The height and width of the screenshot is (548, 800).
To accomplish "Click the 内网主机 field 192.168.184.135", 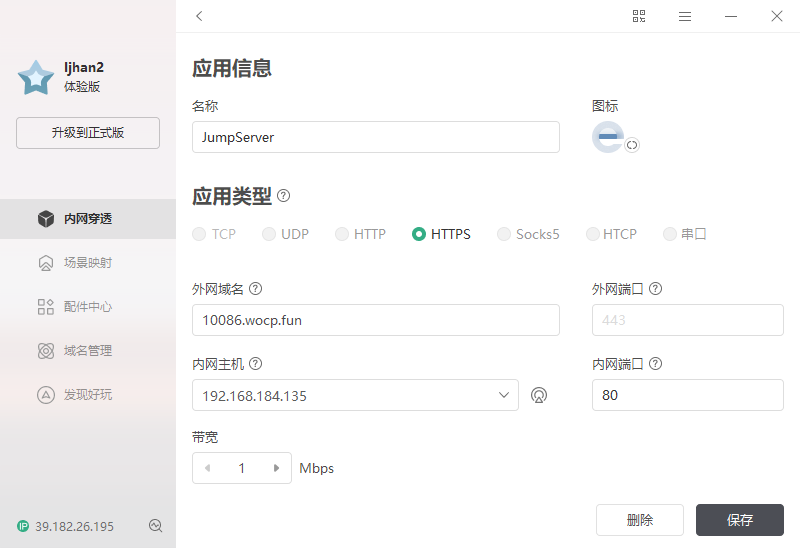I will (356, 395).
